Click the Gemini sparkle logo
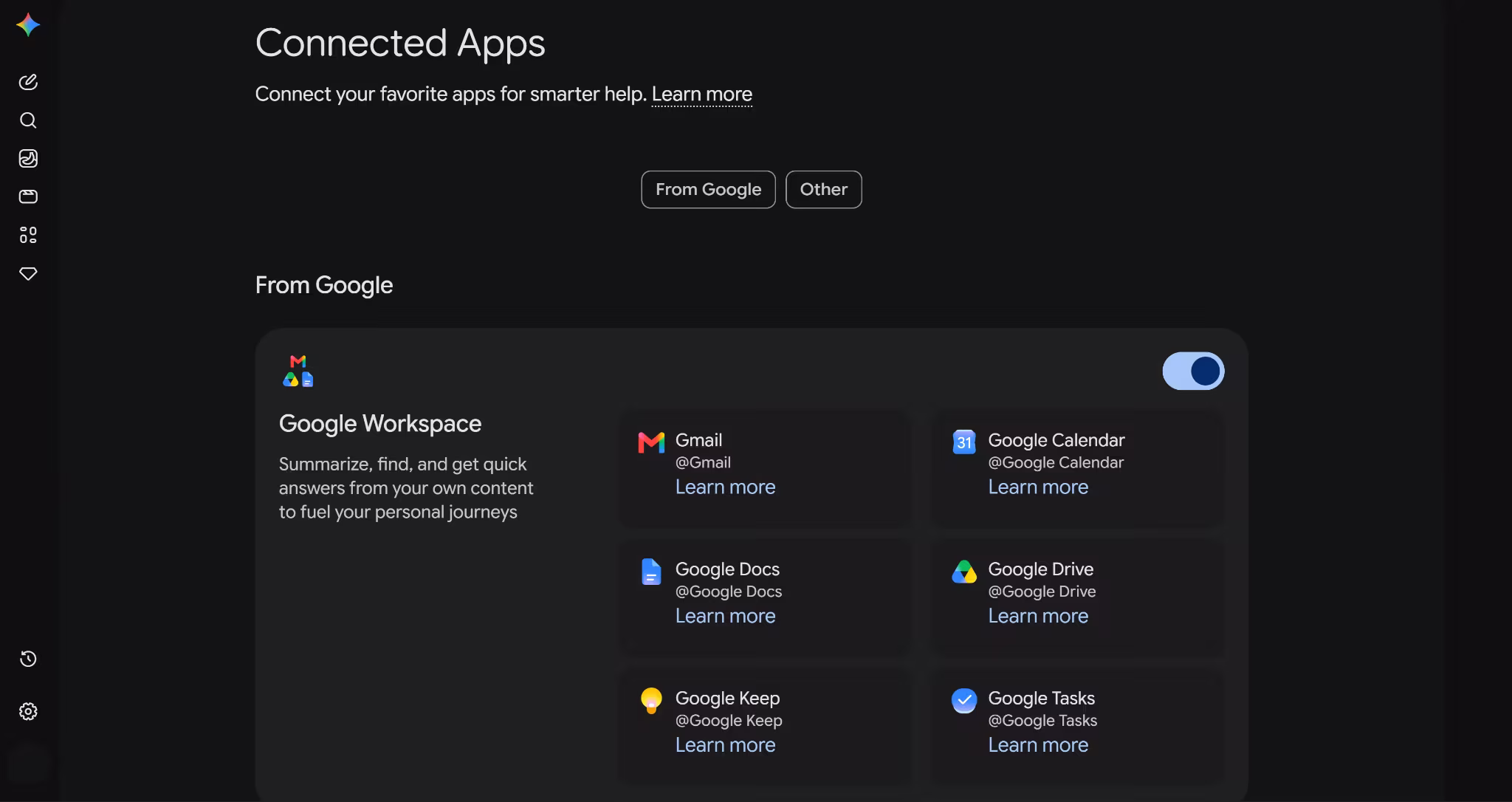 pos(28,25)
